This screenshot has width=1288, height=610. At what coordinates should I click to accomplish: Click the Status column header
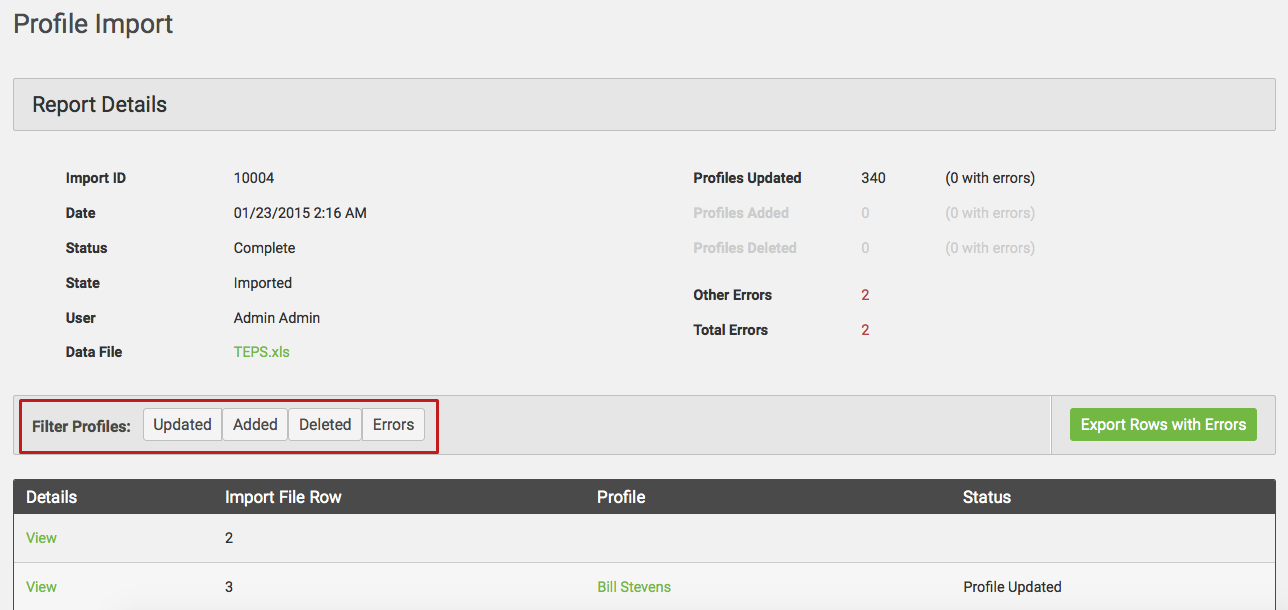[x=987, y=497]
